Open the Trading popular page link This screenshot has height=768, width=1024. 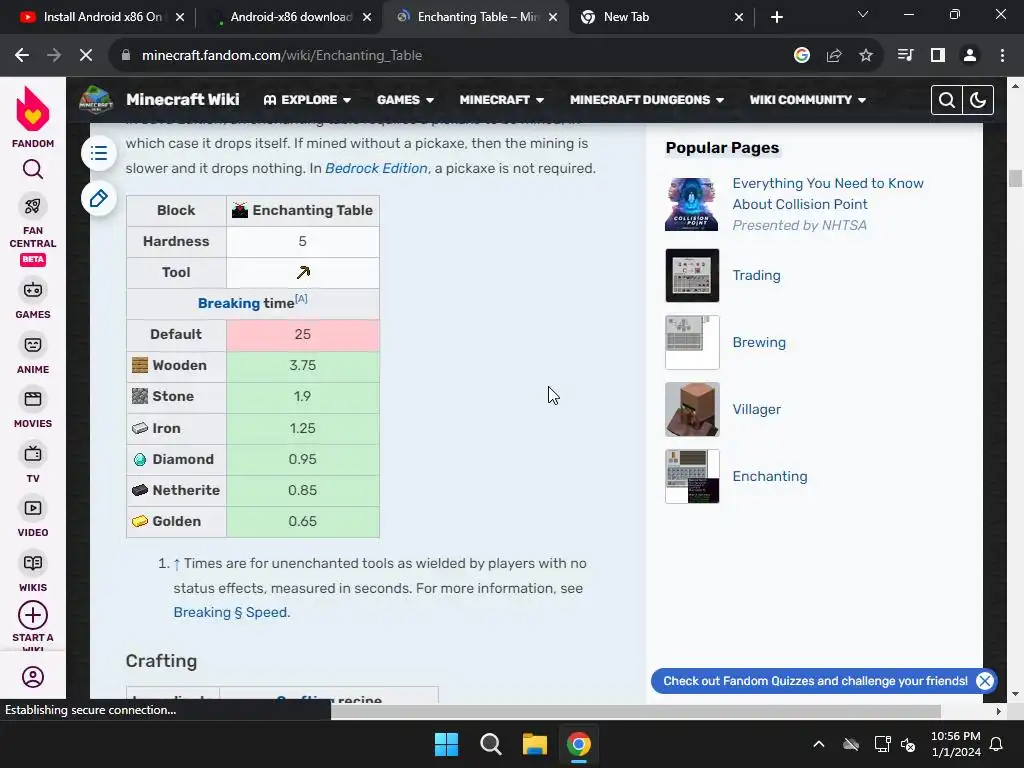coord(756,276)
